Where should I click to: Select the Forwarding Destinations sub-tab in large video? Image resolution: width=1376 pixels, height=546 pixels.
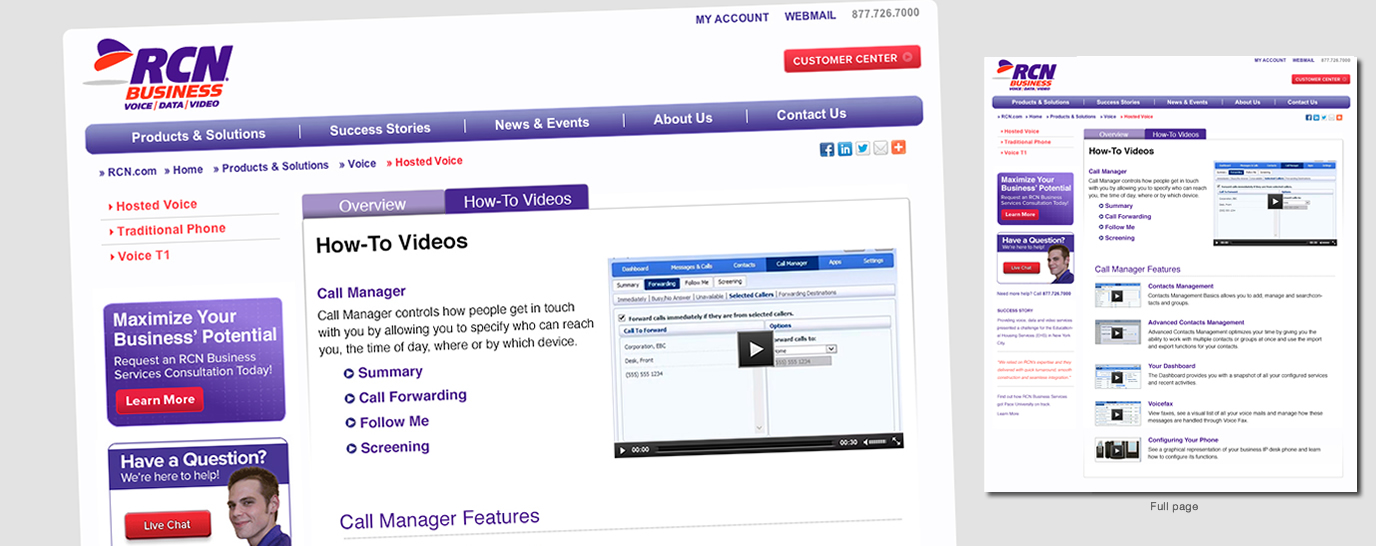[808, 294]
